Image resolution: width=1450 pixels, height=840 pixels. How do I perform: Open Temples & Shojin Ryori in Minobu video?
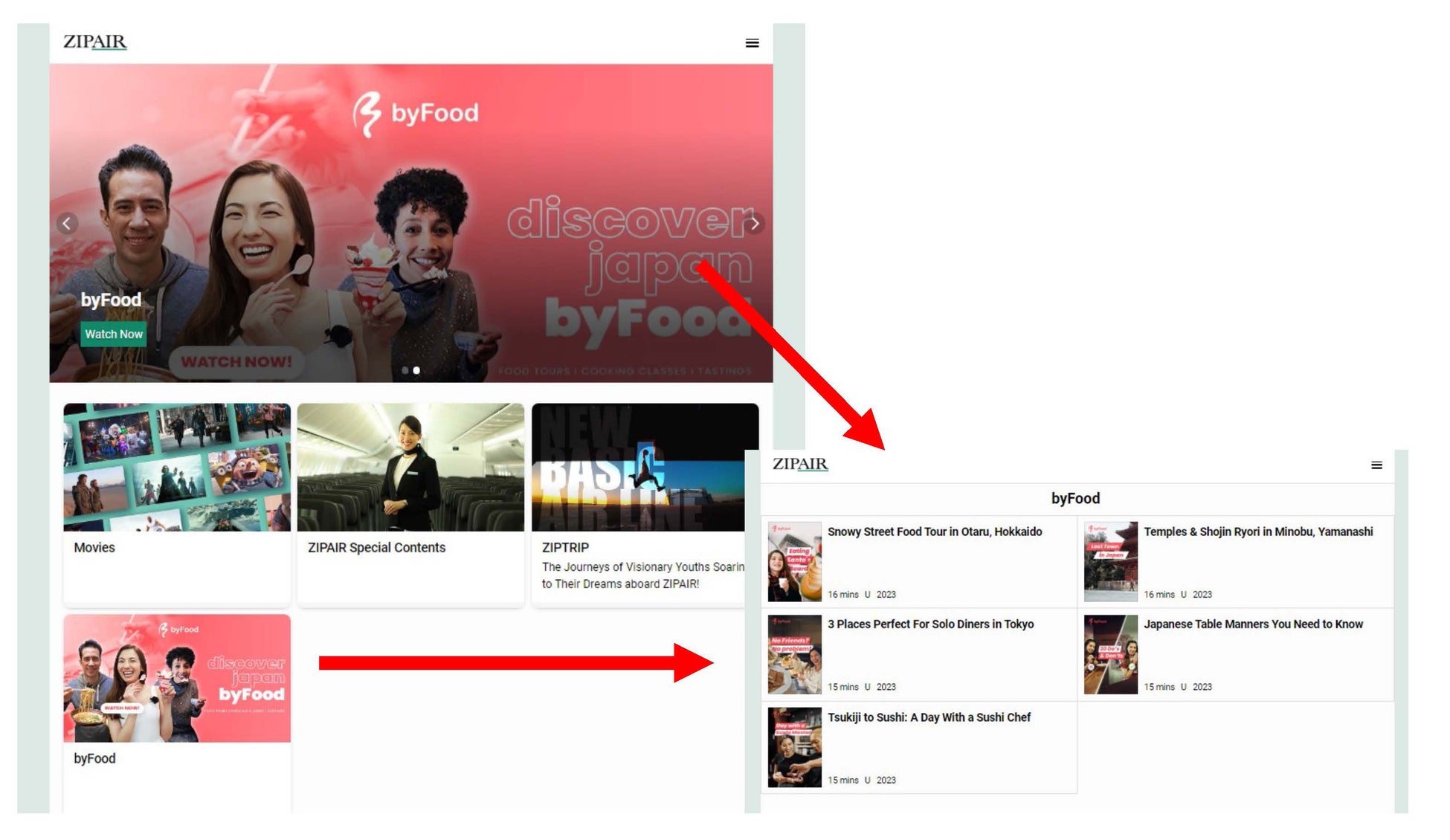tap(1257, 532)
